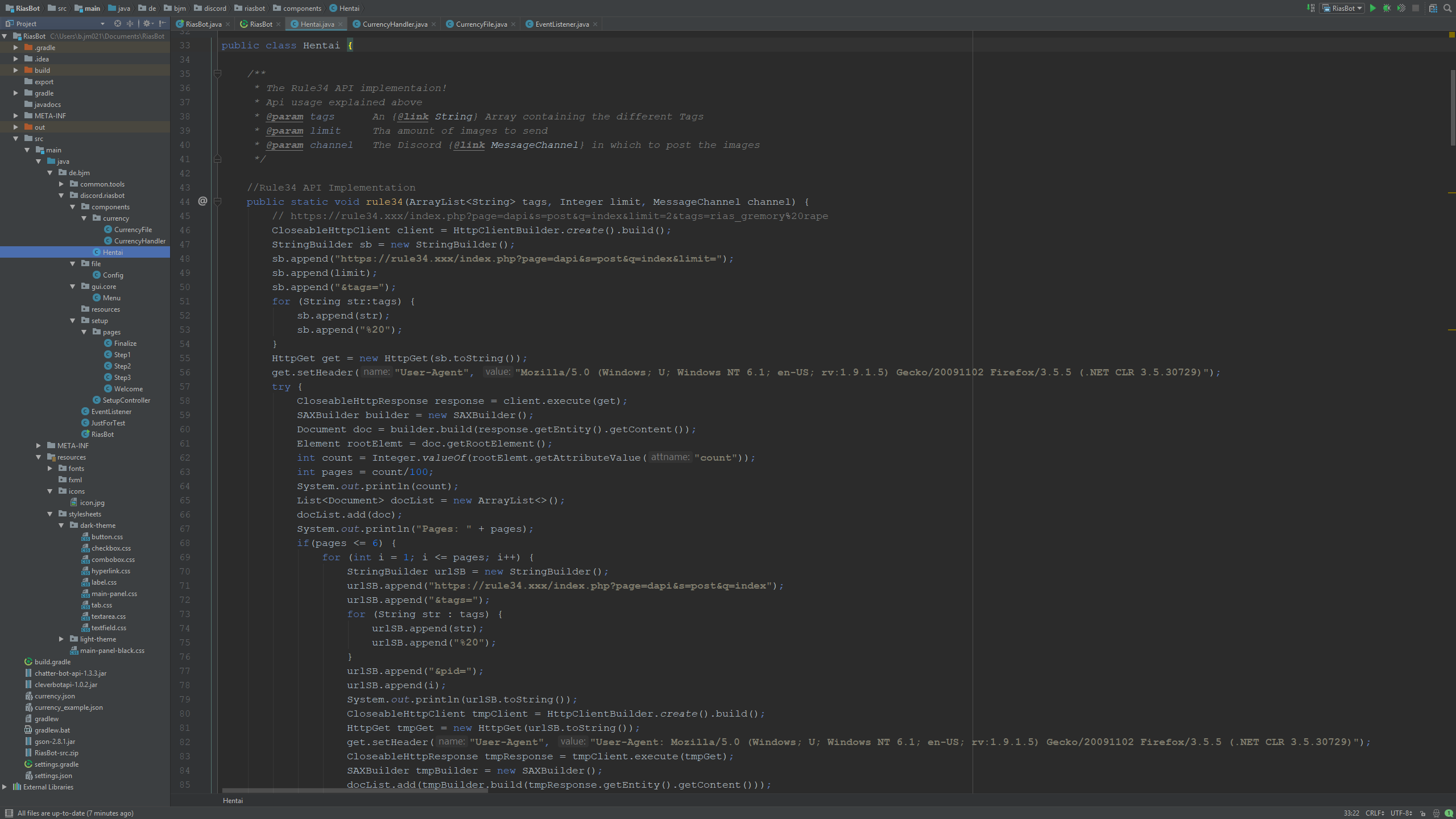Change the CRLF line separator setting

click(x=1375, y=813)
